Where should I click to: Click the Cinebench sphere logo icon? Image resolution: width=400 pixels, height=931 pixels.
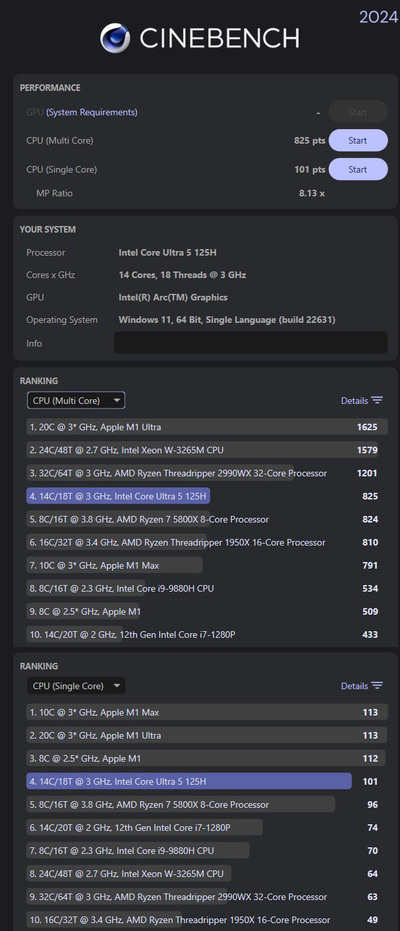pyautogui.click(x=115, y=39)
